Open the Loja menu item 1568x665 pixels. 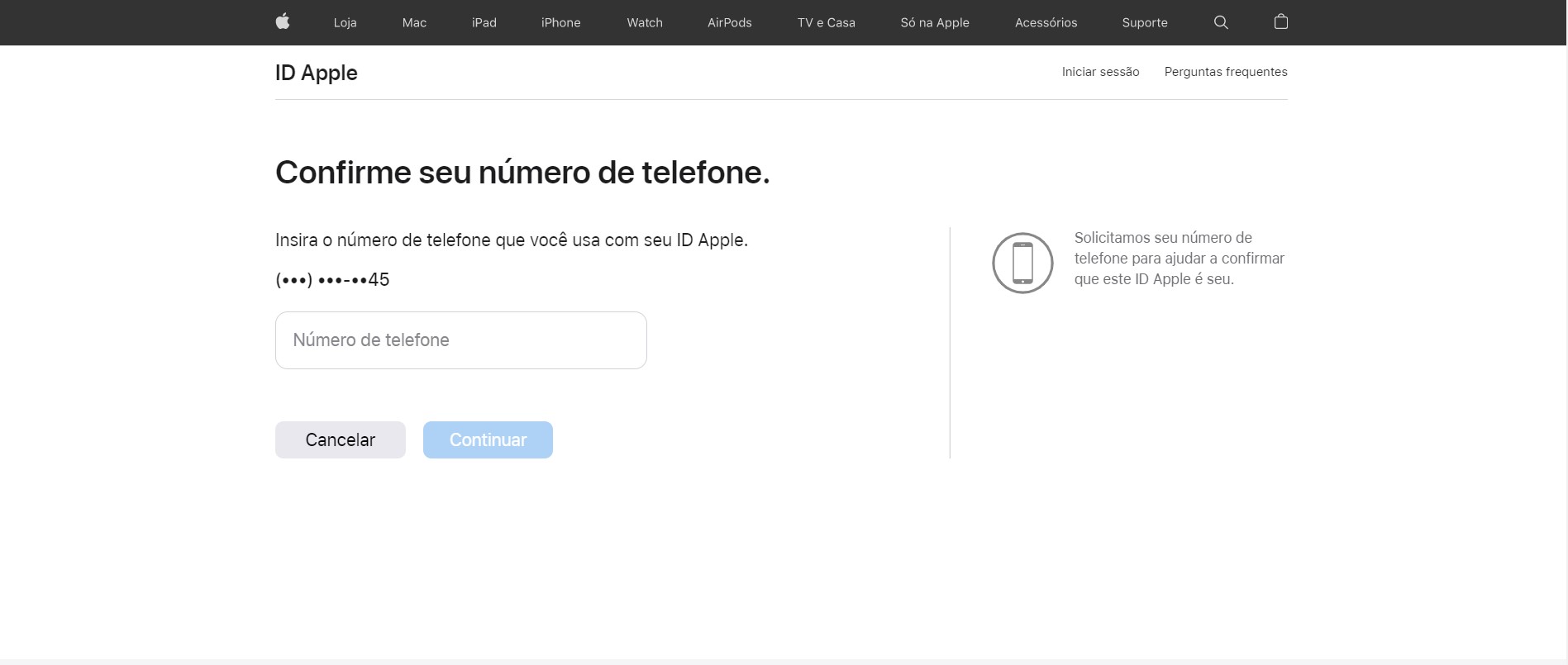pyautogui.click(x=345, y=22)
